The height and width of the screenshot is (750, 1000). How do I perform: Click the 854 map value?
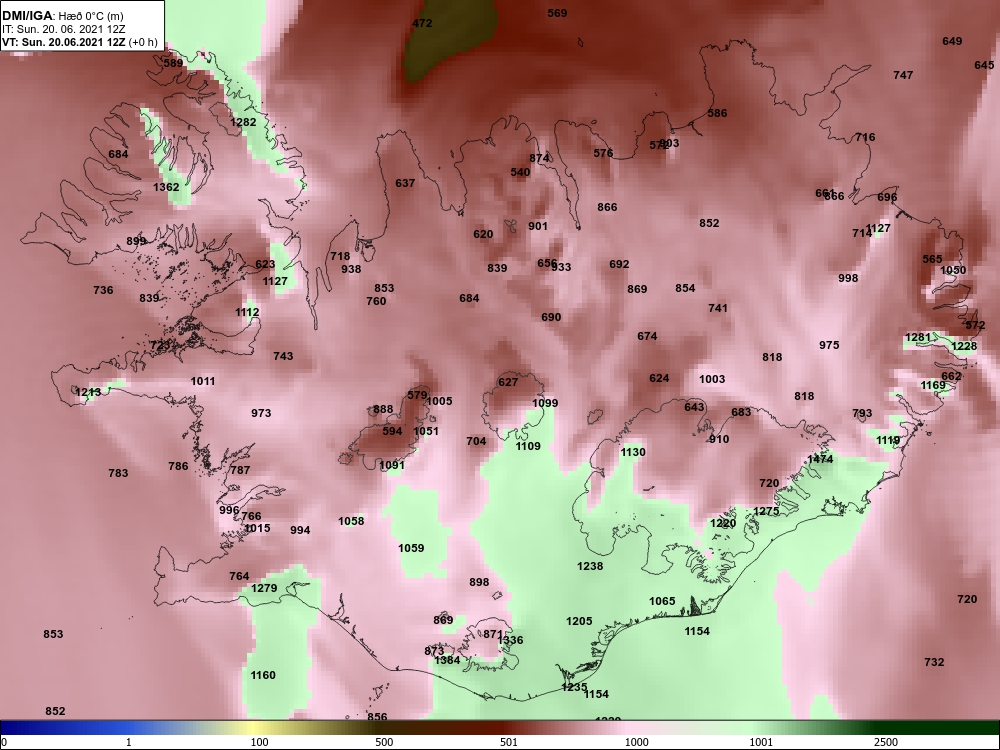685,288
